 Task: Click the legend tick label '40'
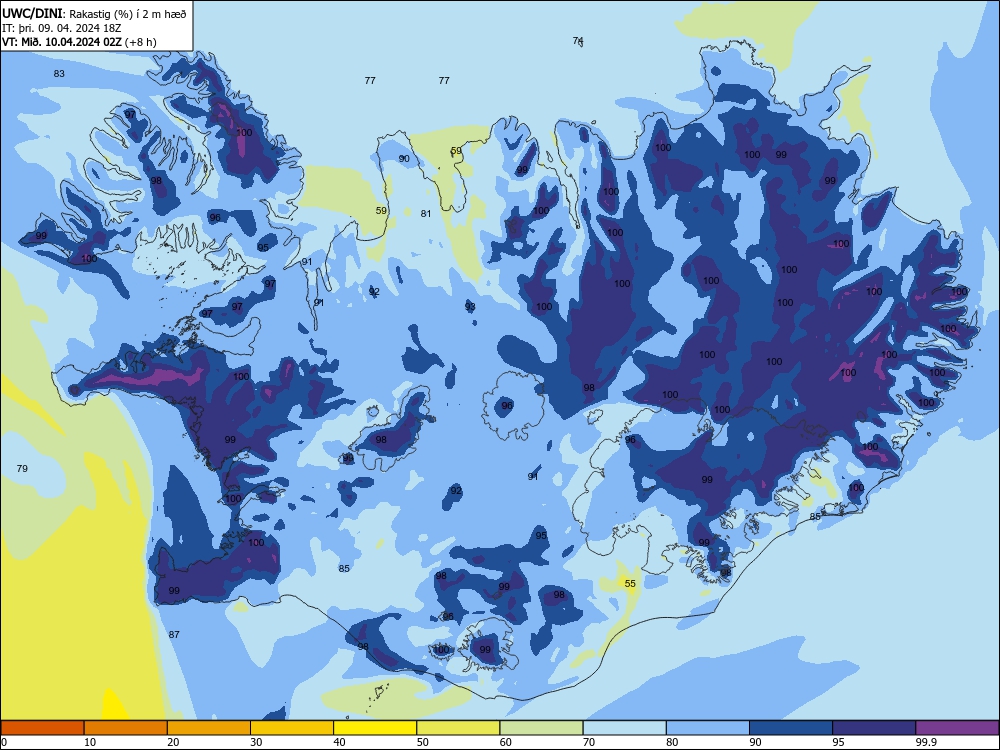pyautogui.click(x=339, y=742)
